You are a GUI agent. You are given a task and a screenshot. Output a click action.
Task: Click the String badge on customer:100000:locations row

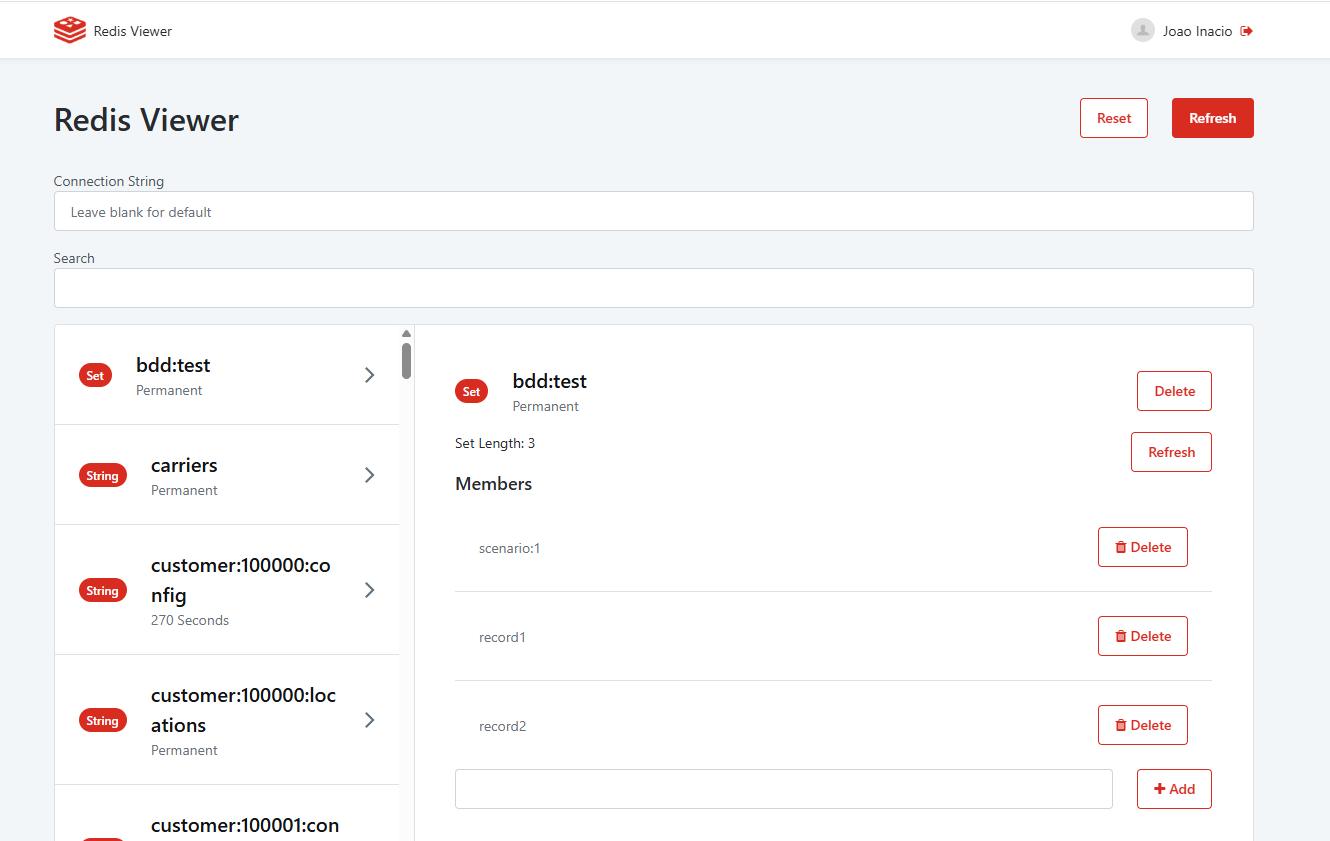coord(102,721)
